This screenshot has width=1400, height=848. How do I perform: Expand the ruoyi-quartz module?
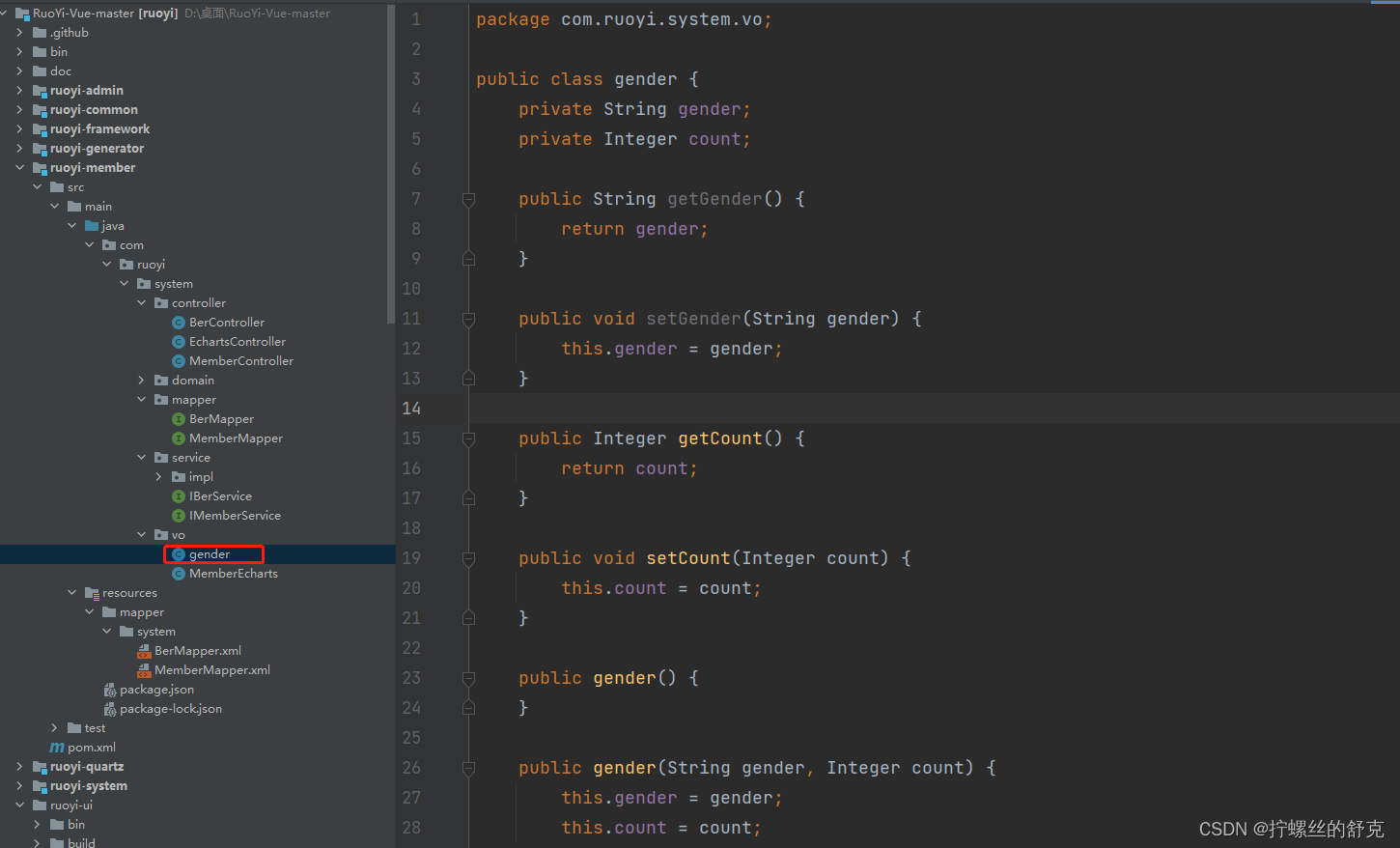pos(19,767)
